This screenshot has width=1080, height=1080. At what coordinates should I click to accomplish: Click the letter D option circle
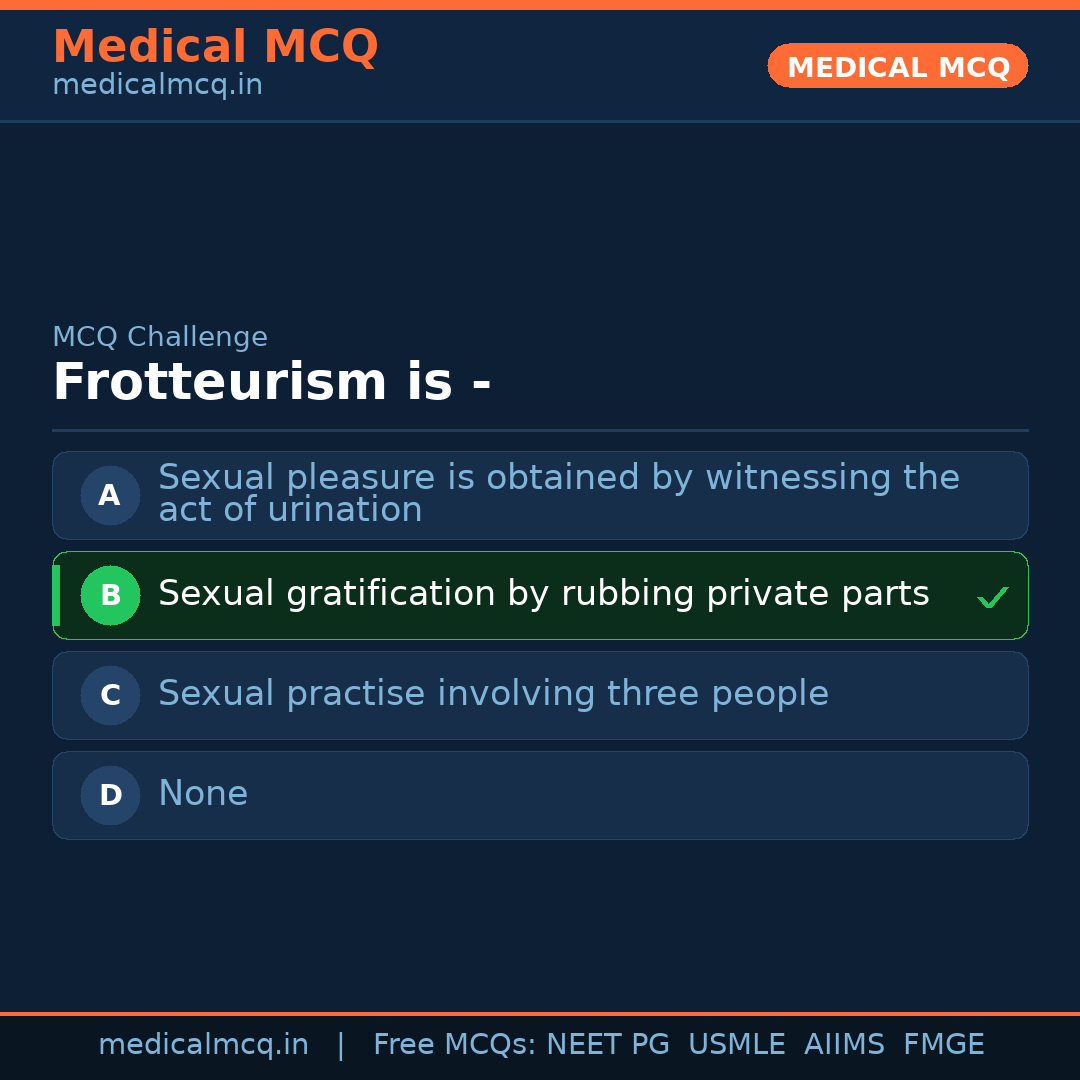(110, 795)
